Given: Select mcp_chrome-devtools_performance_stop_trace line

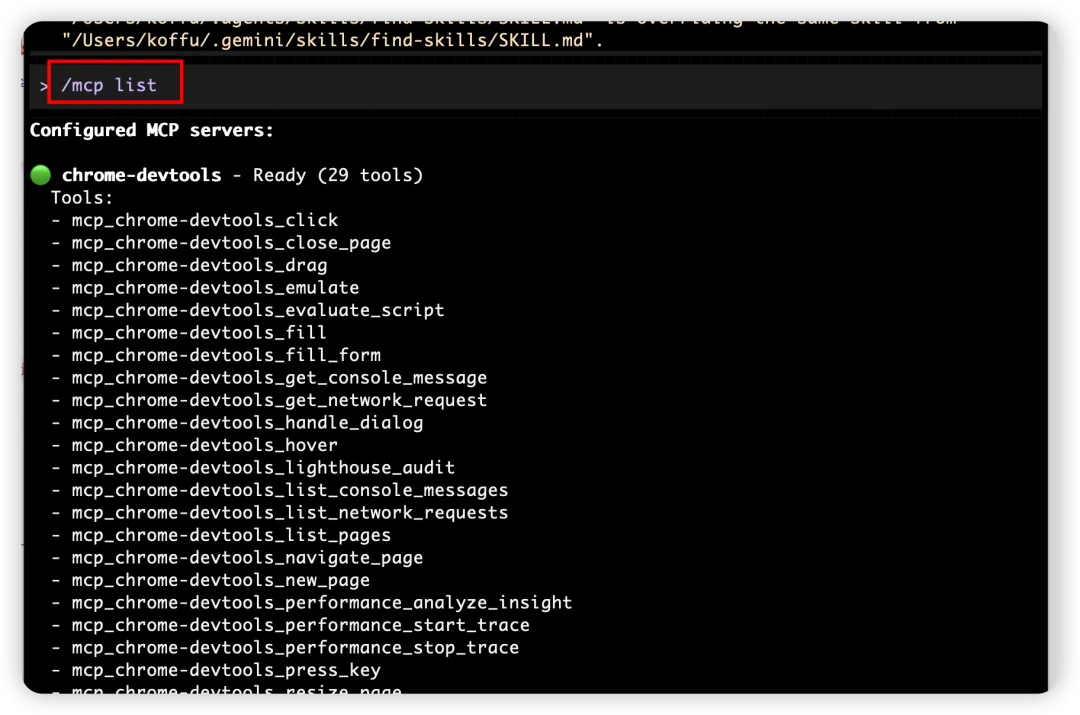Looking at the screenshot, I should point(295,648).
